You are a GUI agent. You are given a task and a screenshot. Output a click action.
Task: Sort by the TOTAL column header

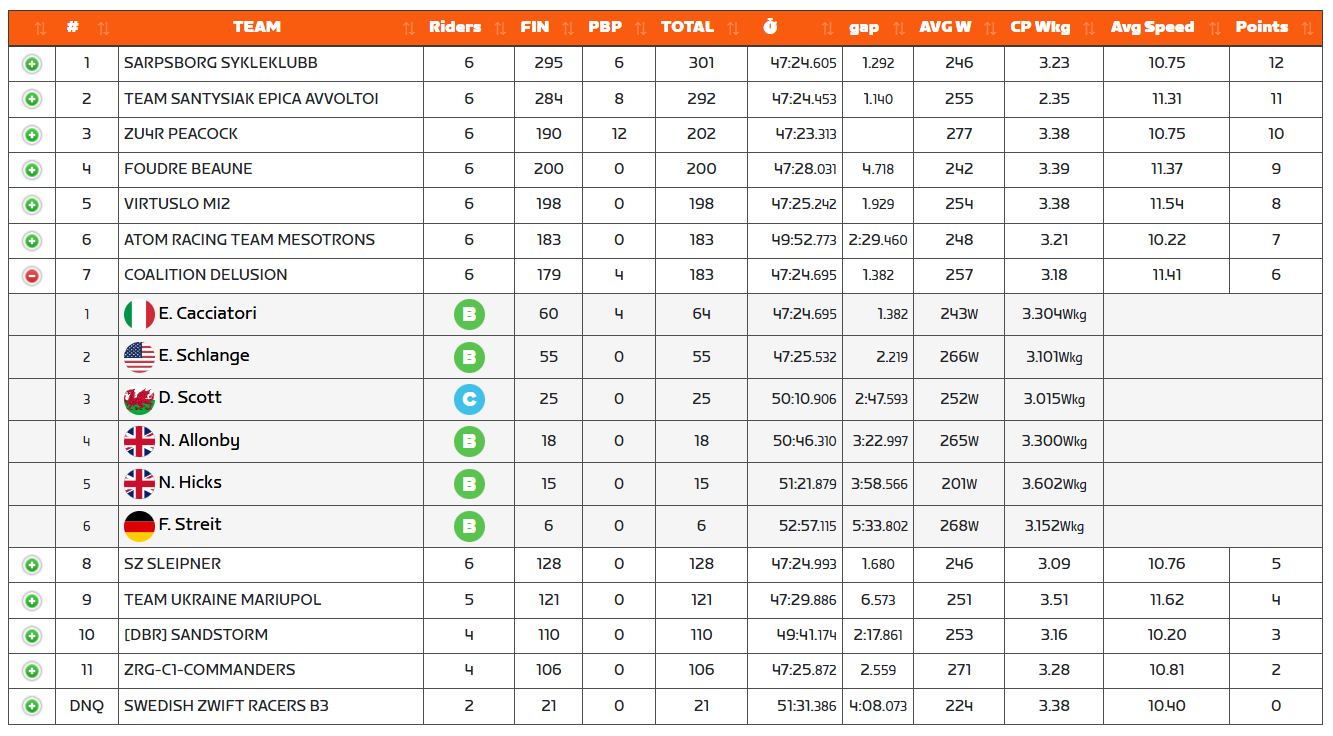tap(687, 27)
